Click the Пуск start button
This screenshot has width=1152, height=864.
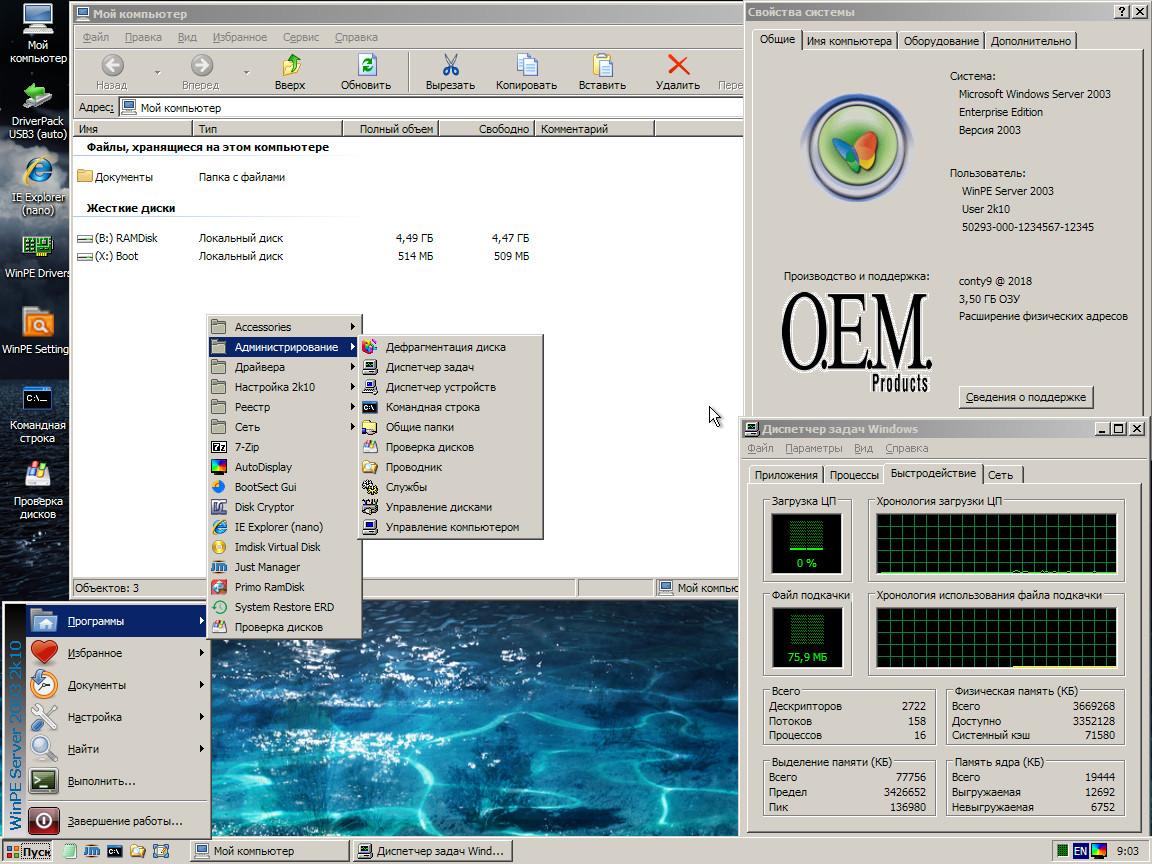point(28,851)
